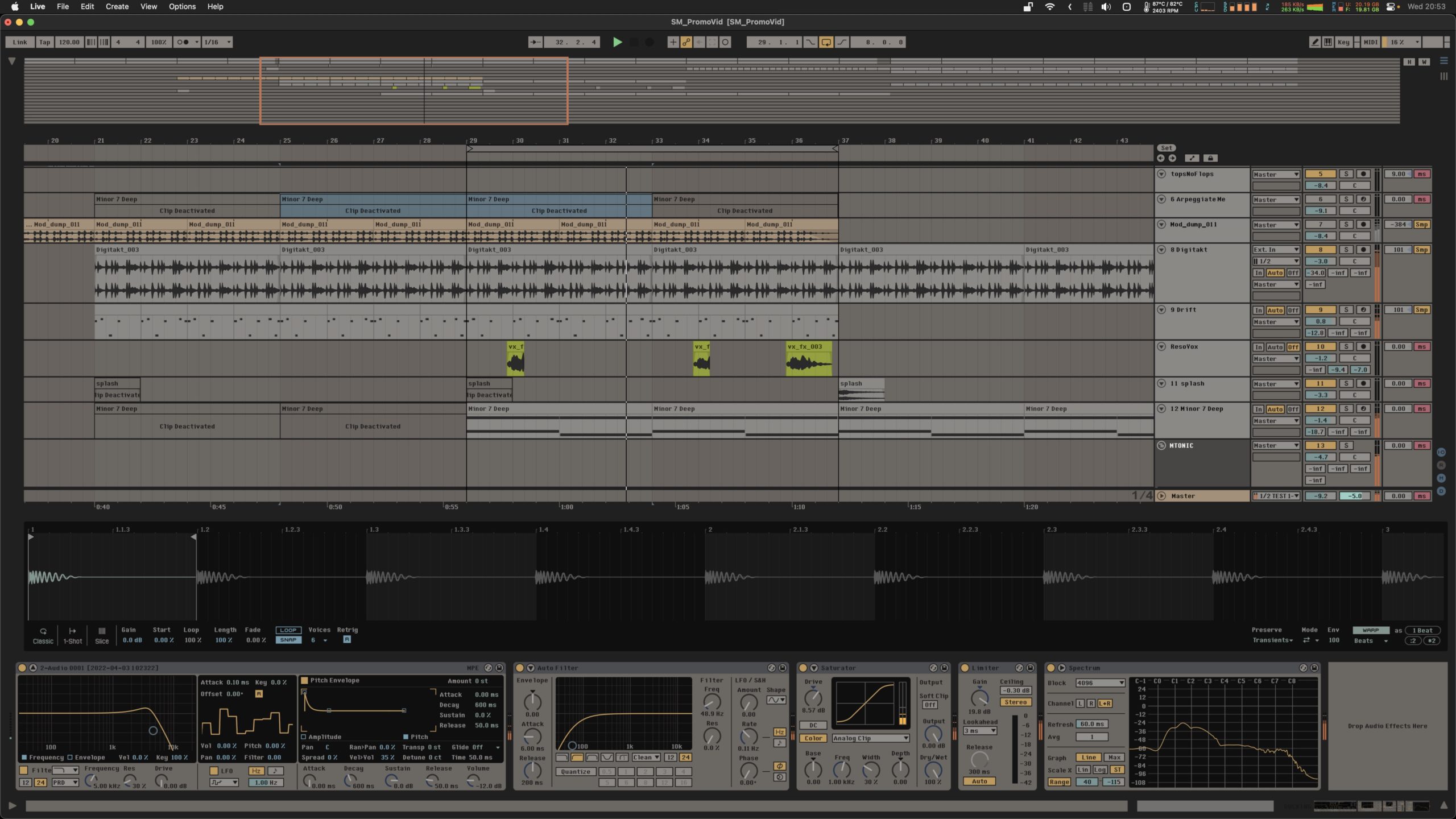The height and width of the screenshot is (819, 1456).
Task: Click the Follow playback arrow button
Action: tap(535, 42)
